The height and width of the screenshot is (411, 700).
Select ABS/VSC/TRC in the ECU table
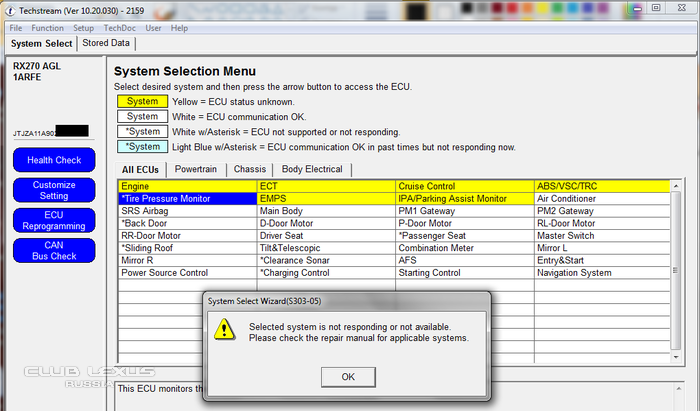(x=603, y=186)
